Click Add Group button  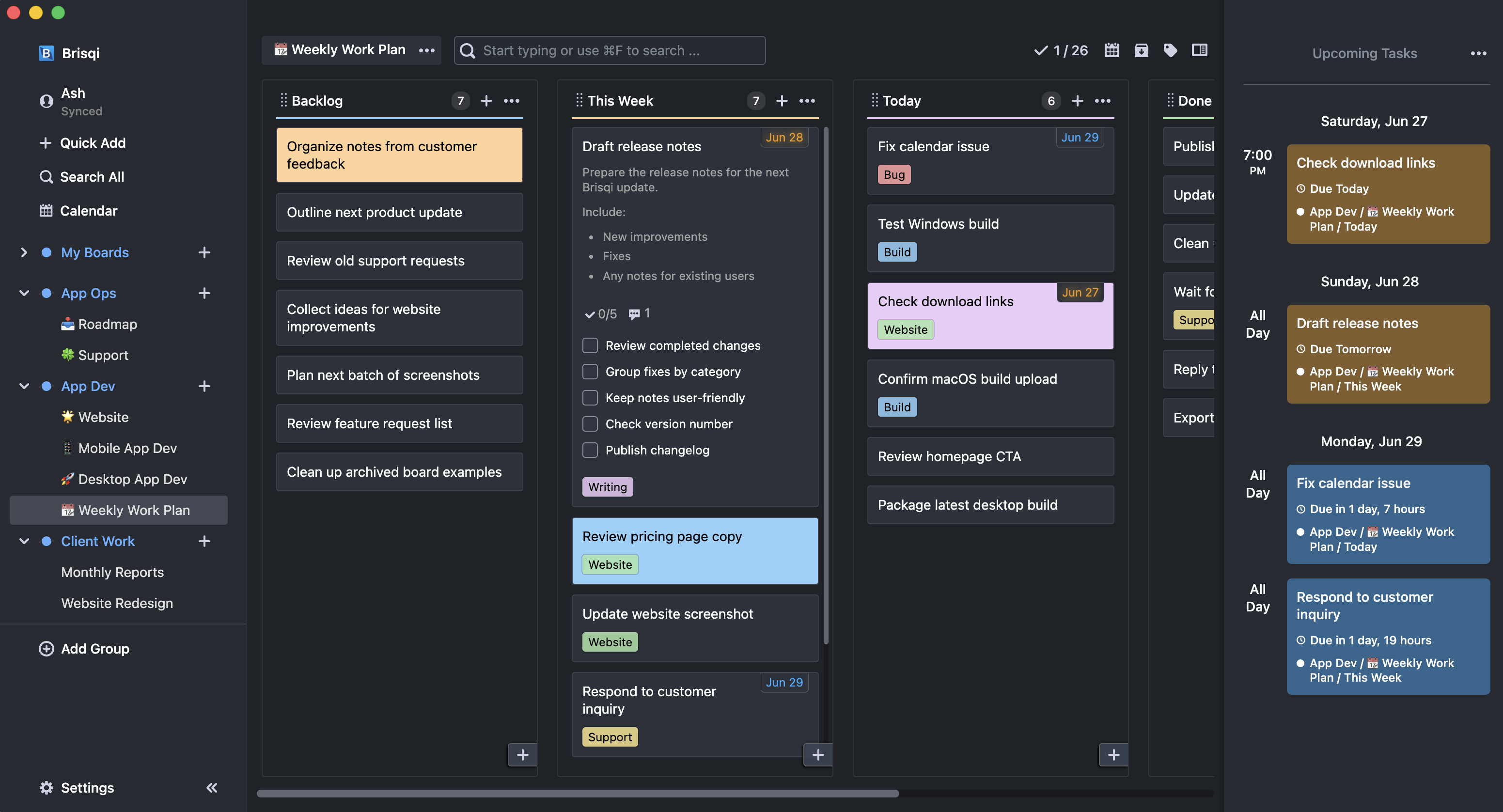pyautogui.click(x=84, y=649)
